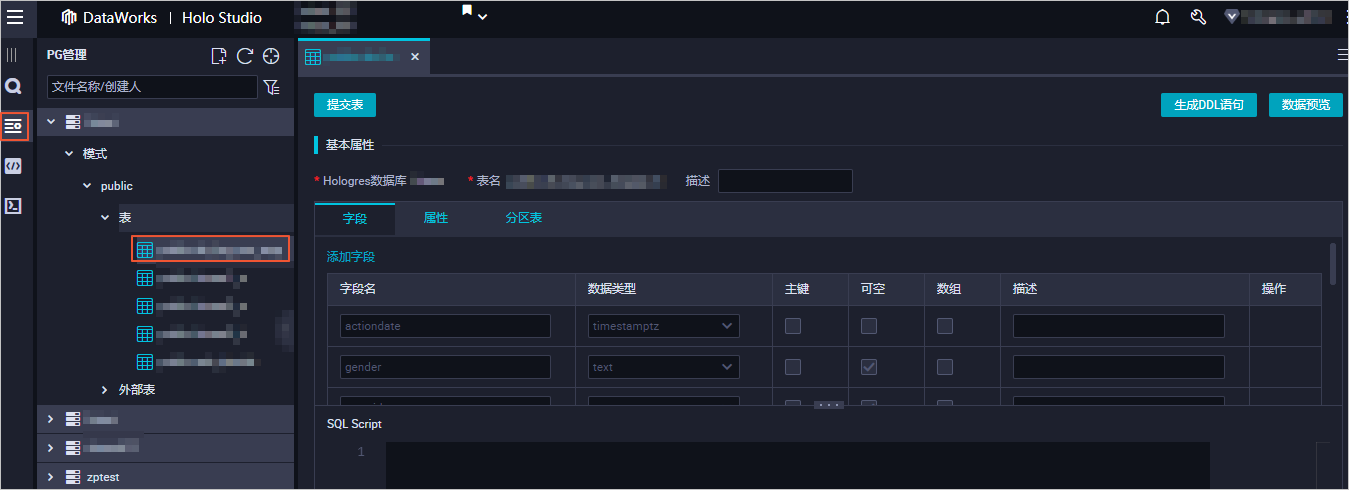This screenshot has width=1349, height=490.
Task: Toggle 数组 checkbox for actiondate
Action: point(944,326)
